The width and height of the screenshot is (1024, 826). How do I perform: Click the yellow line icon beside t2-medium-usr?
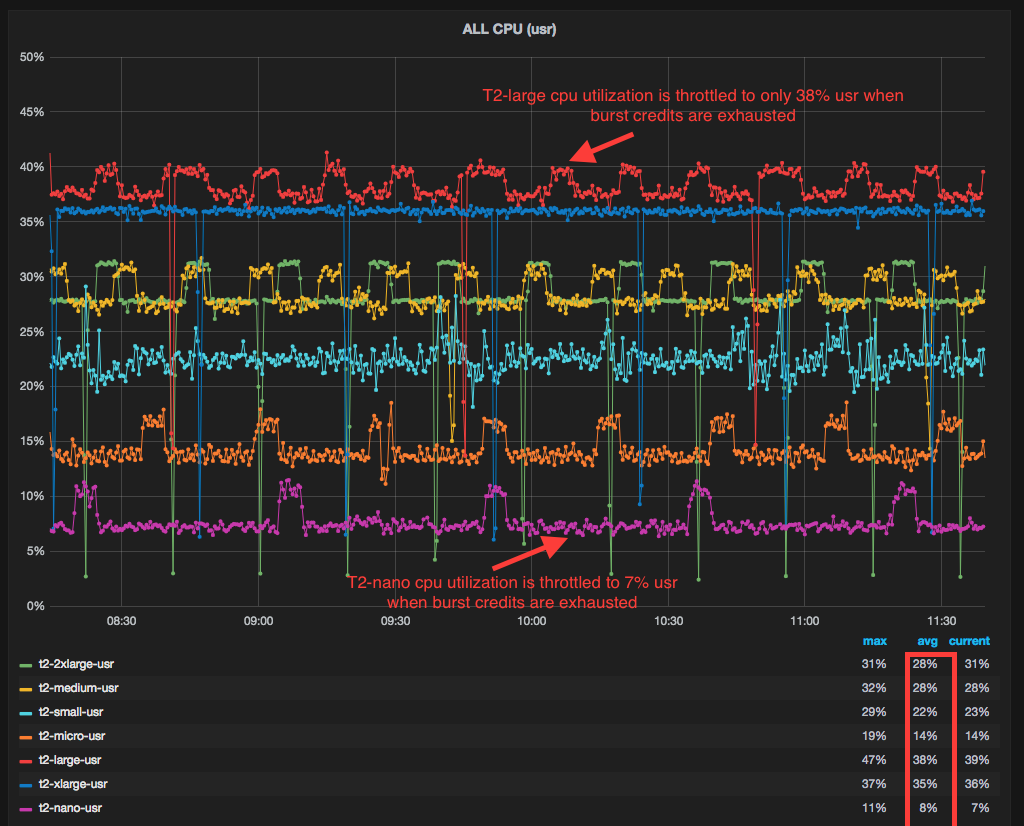(x=24, y=687)
